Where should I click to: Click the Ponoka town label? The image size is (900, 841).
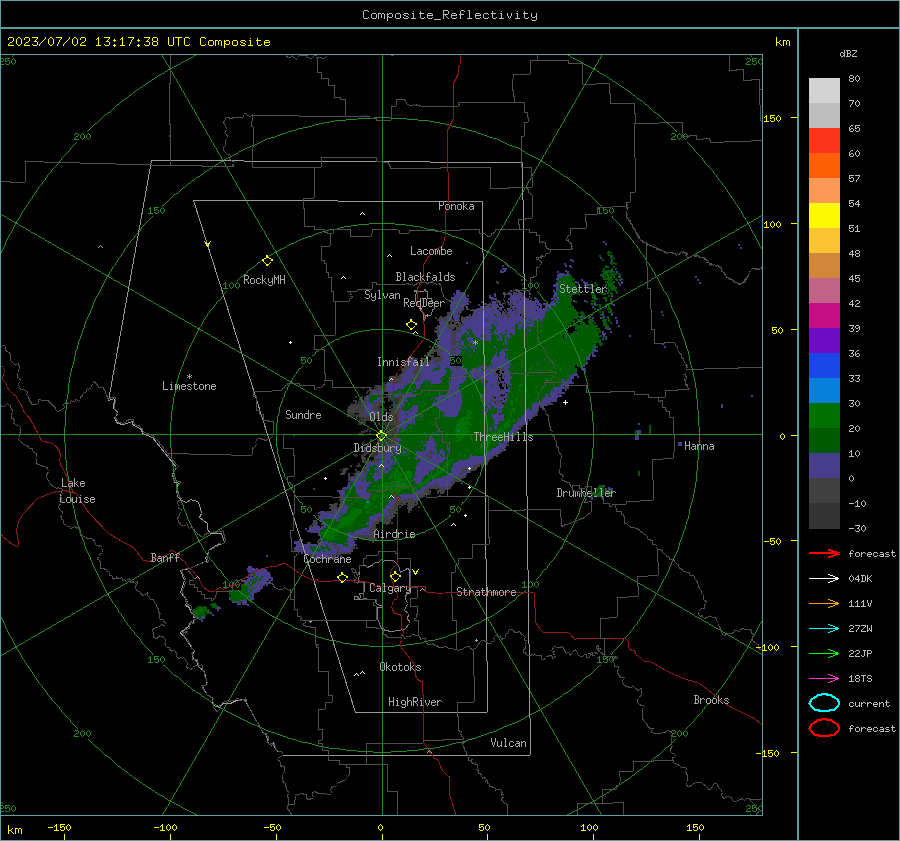456,206
